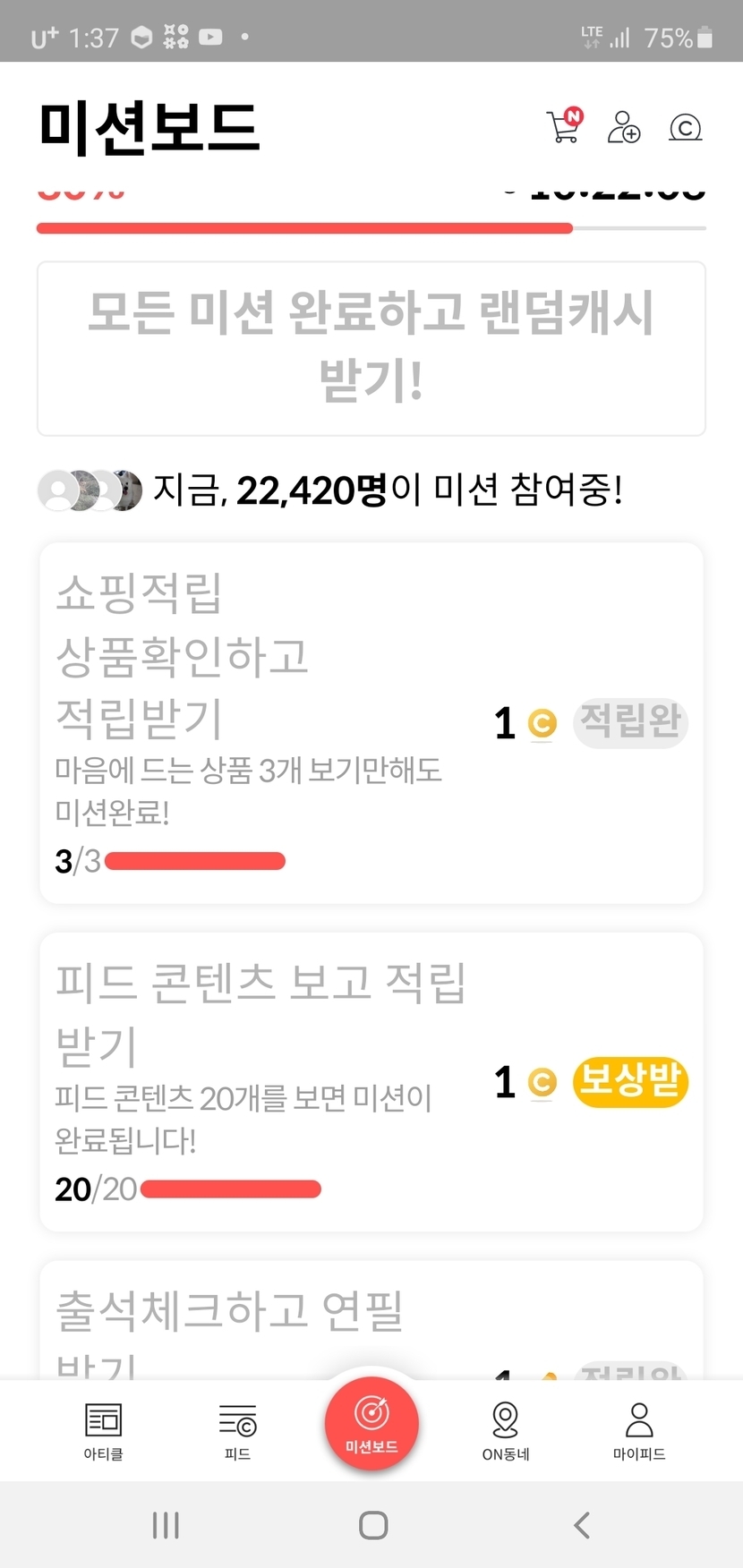
Task: Tap Android back navigation button
Action: click(582, 1525)
